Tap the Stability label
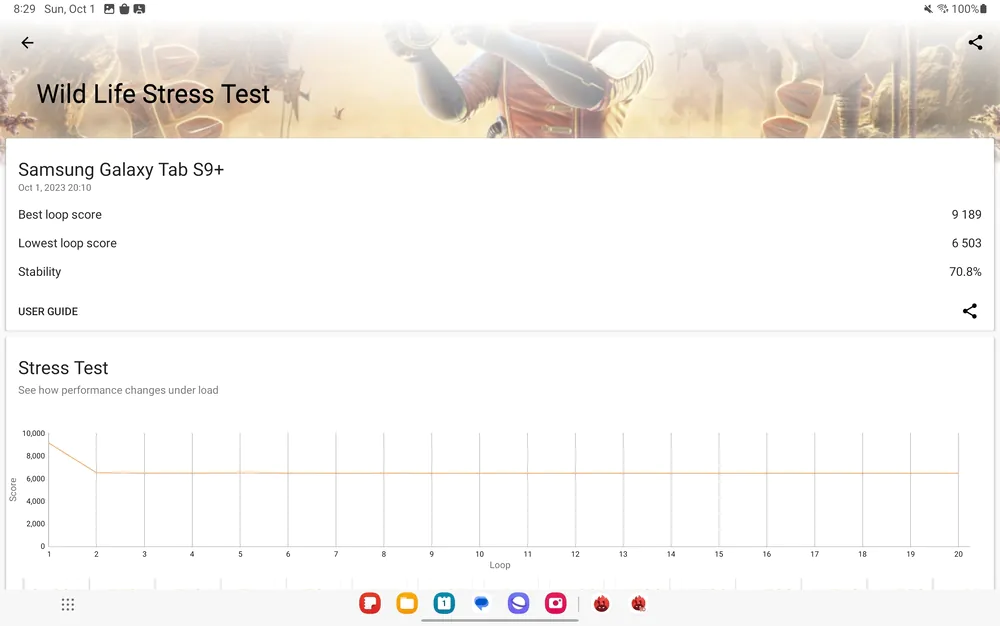The height and width of the screenshot is (626, 1000). point(40,272)
